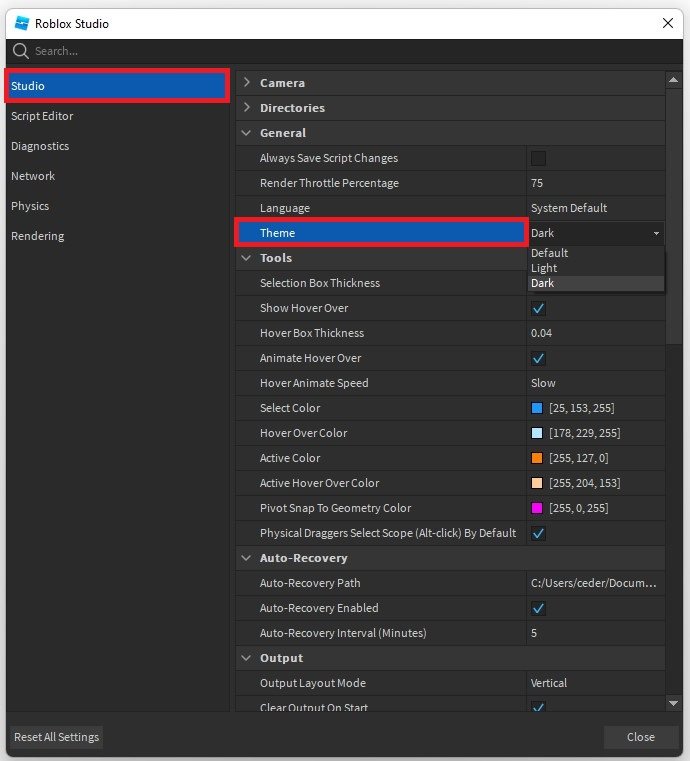This screenshot has width=690, height=761.
Task: Expand the Directories section
Action: click(x=247, y=107)
